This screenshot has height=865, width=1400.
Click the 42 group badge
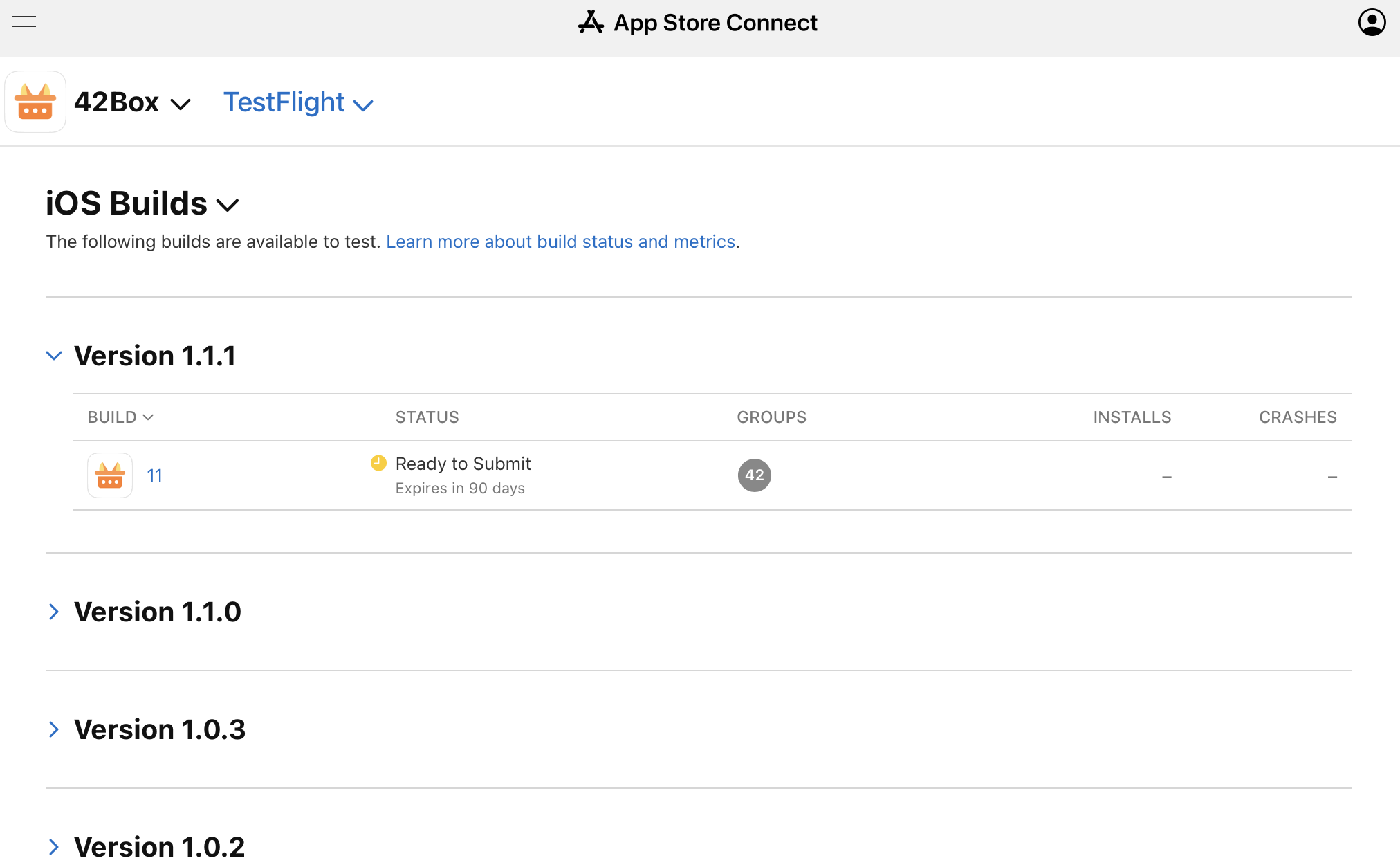[754, 475]
